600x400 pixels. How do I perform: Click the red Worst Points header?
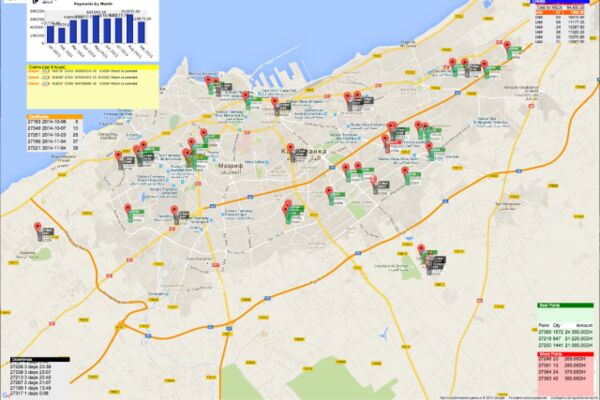566,355
